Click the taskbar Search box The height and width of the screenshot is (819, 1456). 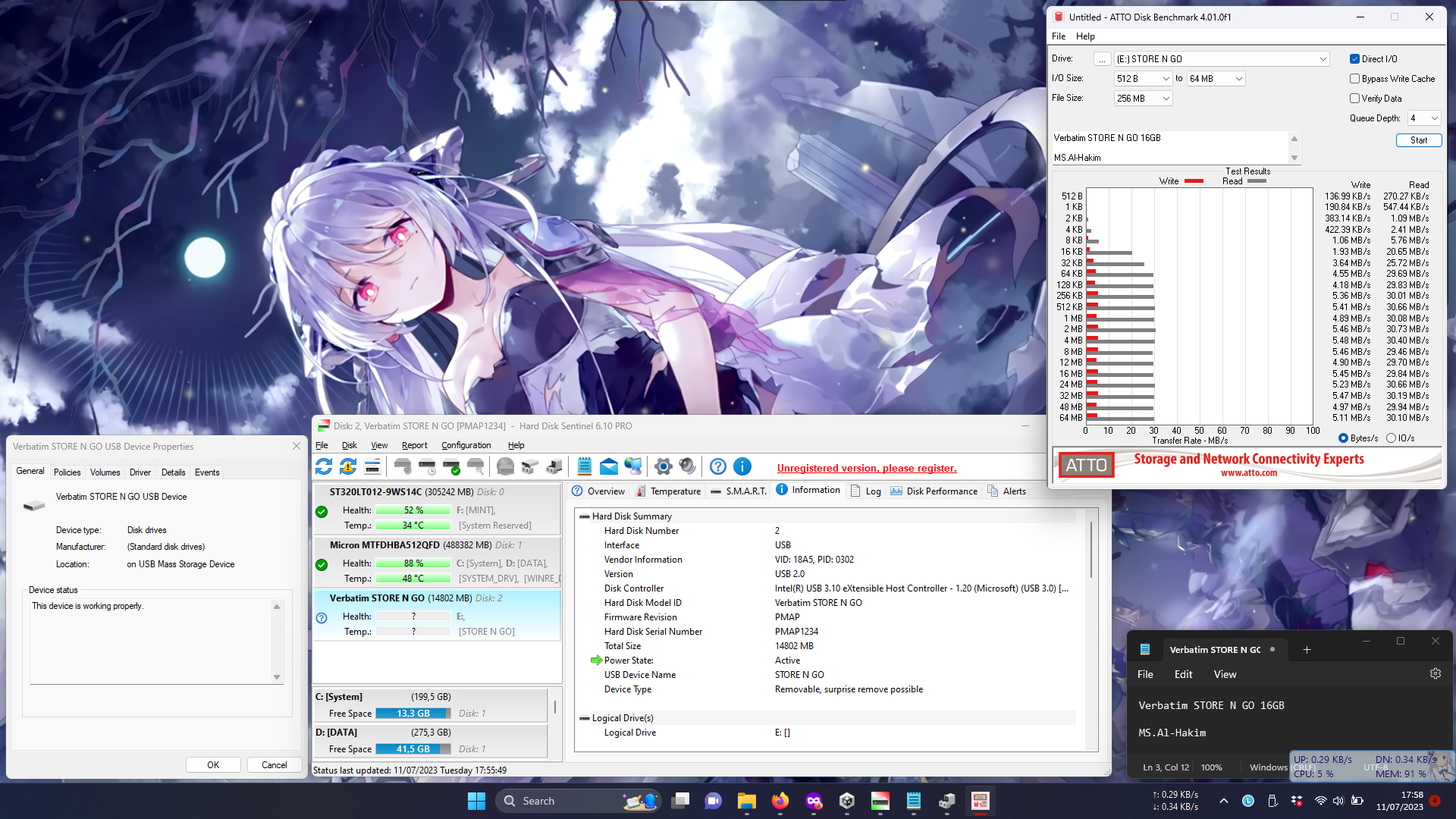pyautogui.click(x=579, y=801)
